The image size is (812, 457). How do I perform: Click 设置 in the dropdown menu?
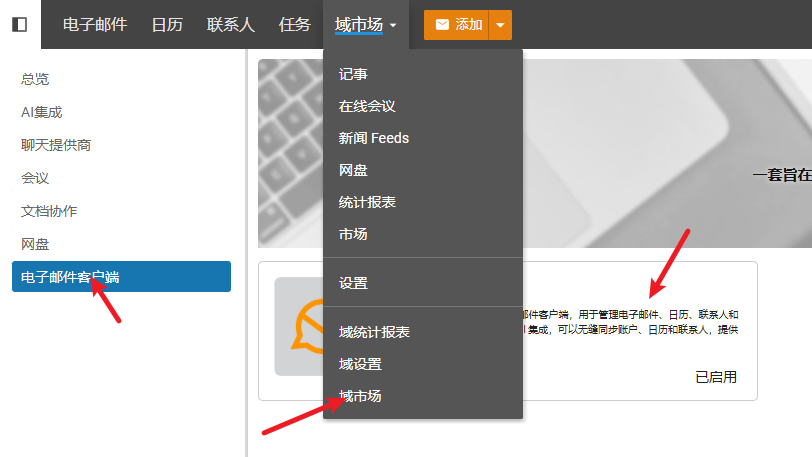point(353,283)
